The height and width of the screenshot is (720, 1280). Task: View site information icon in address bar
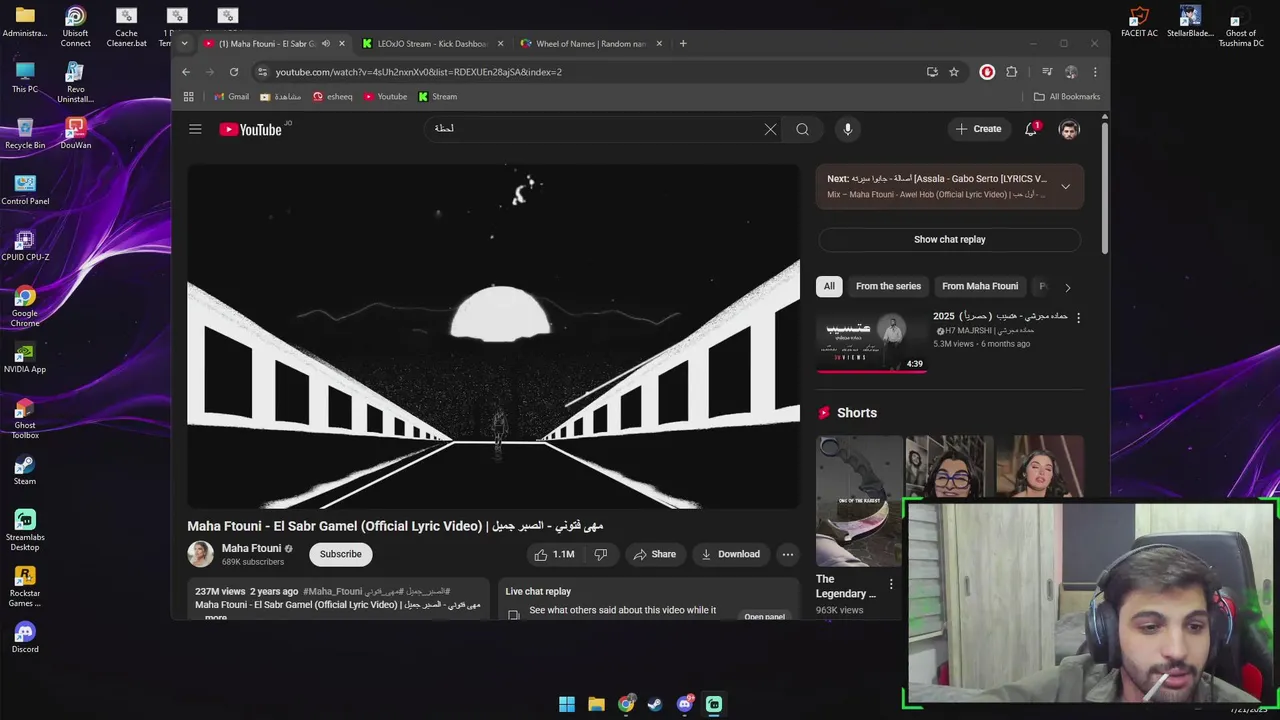coord(262,72)
